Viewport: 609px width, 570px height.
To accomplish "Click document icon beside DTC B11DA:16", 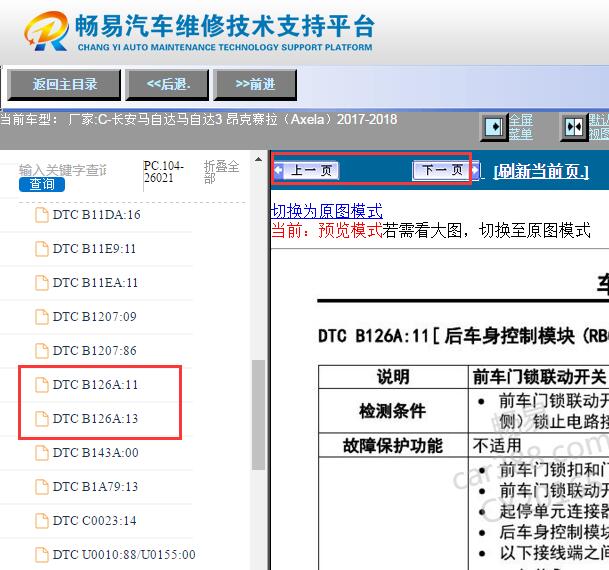I will [42, 215].
